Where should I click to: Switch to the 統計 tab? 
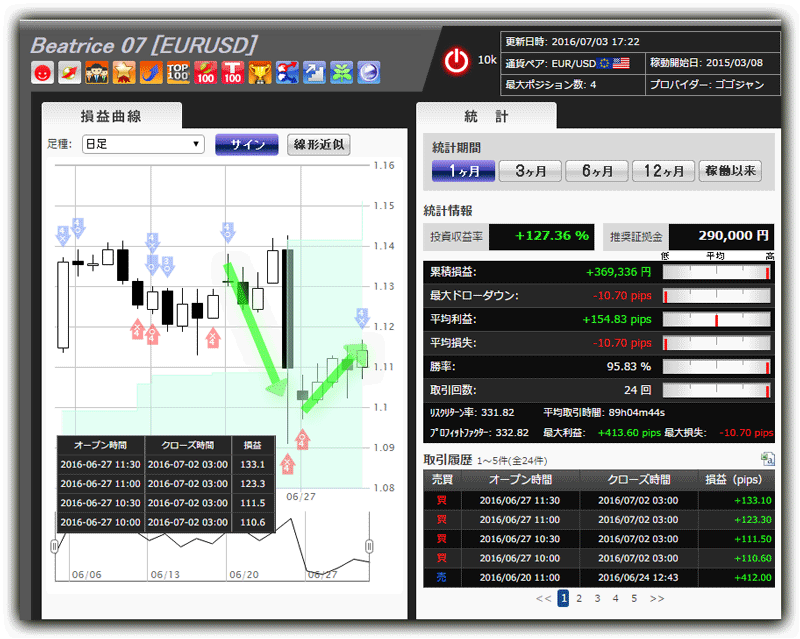tap(487, 116)
